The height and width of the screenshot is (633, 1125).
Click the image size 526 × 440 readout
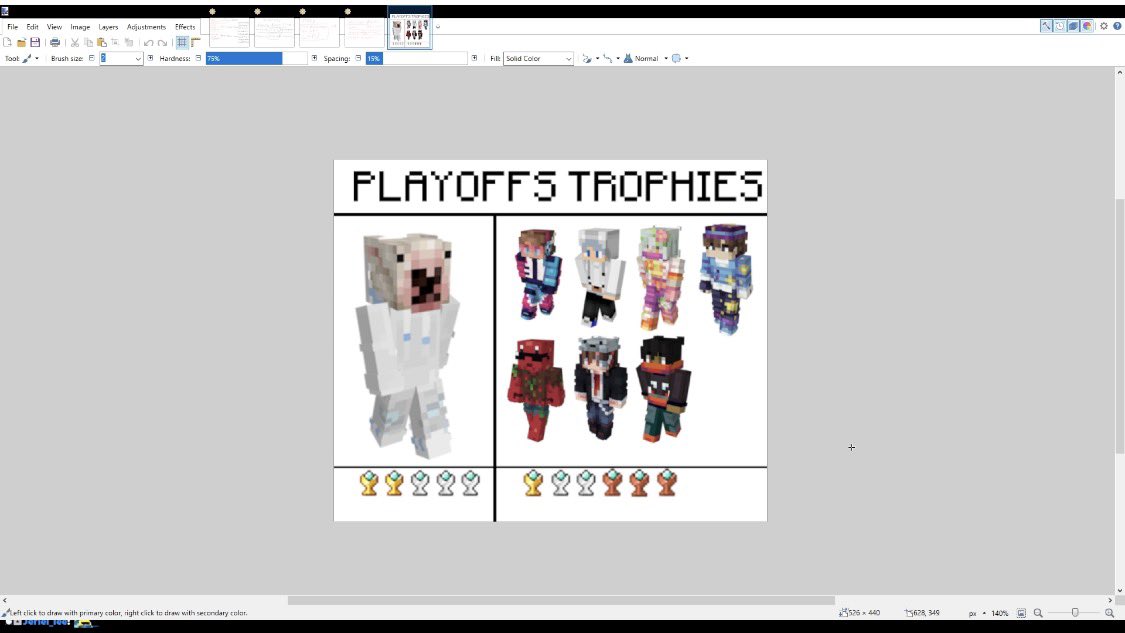[860, 613]
